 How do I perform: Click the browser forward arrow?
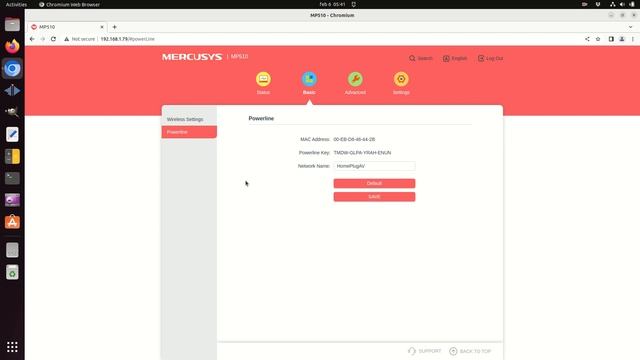click(42, 39)
